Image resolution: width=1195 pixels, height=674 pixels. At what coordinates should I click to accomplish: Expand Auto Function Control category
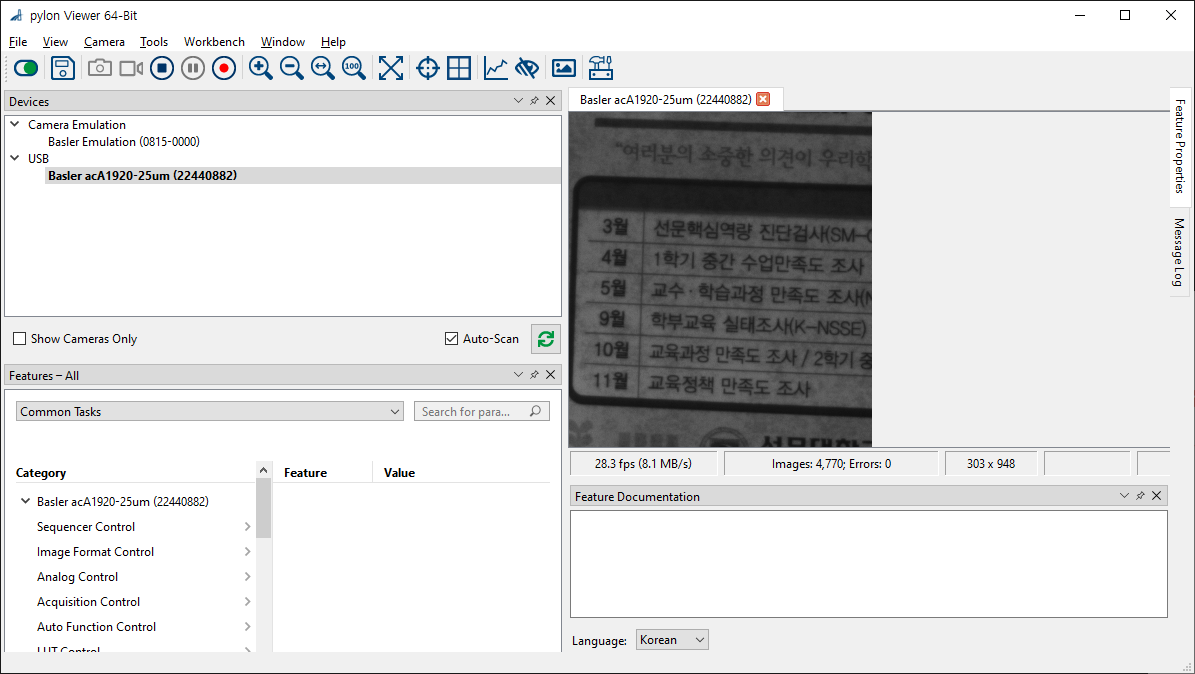coord(247,627)
